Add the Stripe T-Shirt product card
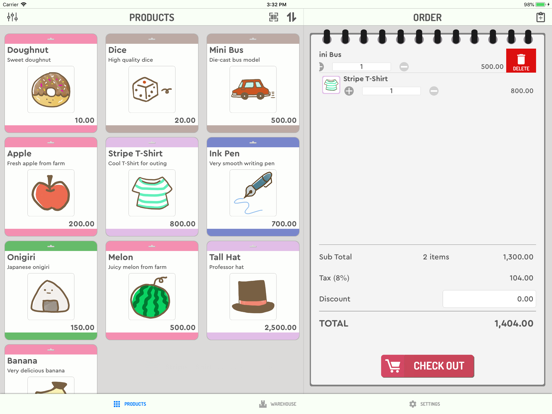552x414 pixels. (x=152, y=187)
